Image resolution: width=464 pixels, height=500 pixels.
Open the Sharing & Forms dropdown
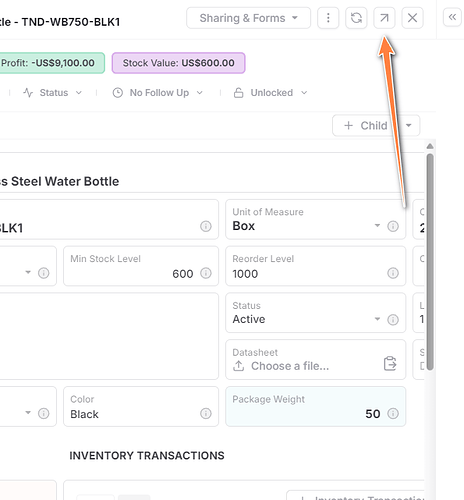(248, 18)
